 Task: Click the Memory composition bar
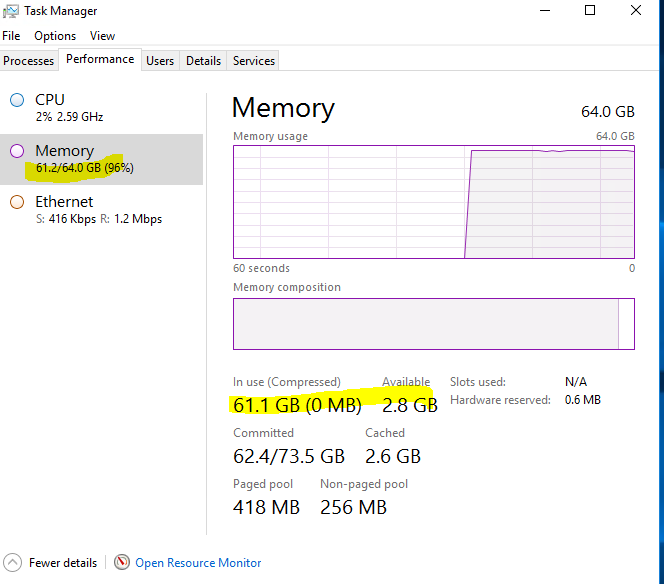click(433, 323)
